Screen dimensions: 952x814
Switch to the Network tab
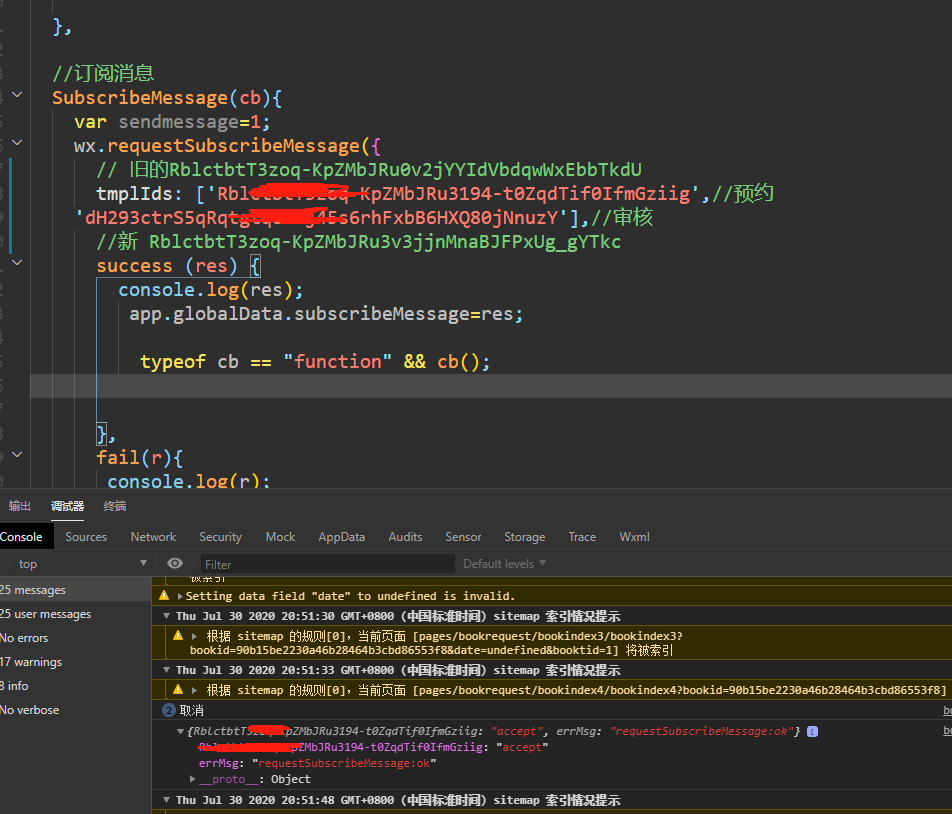click(x=153, y=537)
